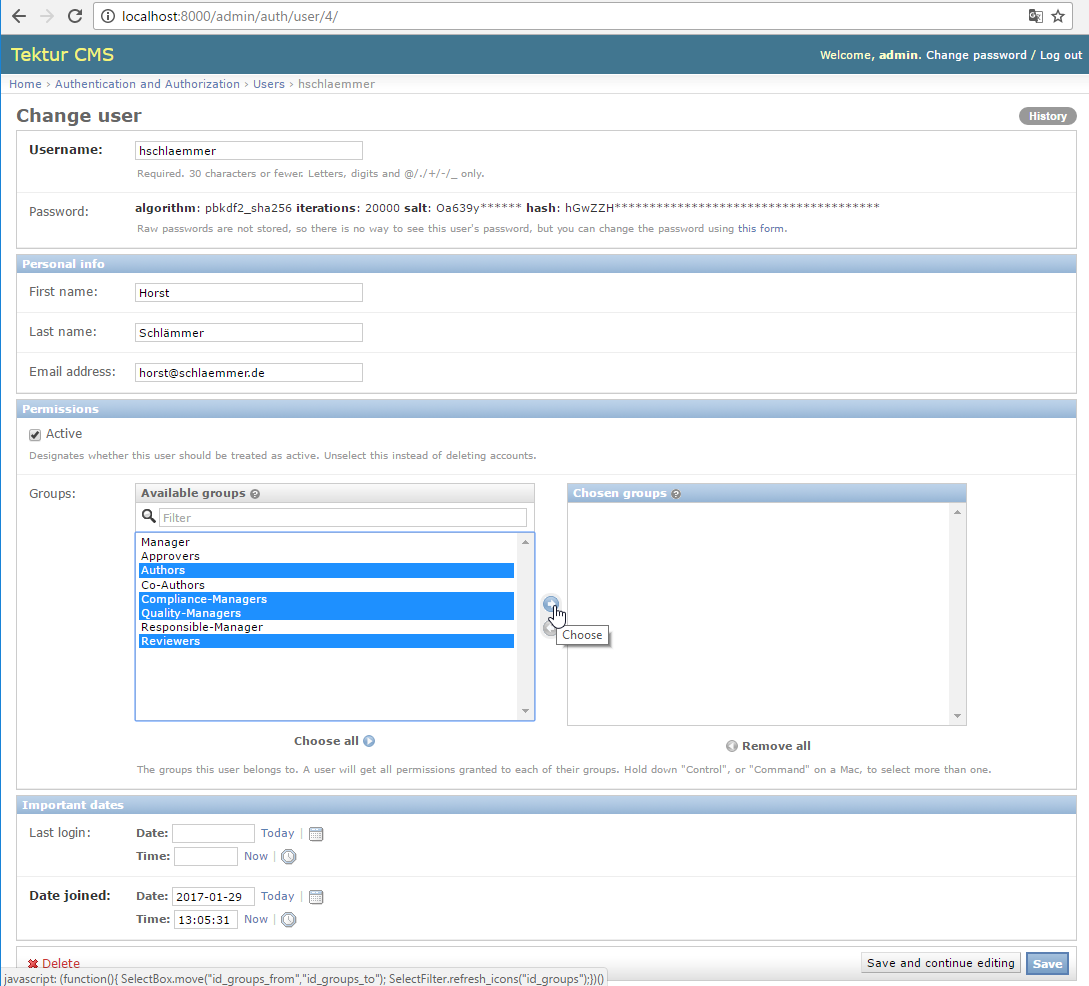Screen dimensions: 1089x986
Task: Open calendar icon for Date joined
Action: coord(316,897)
